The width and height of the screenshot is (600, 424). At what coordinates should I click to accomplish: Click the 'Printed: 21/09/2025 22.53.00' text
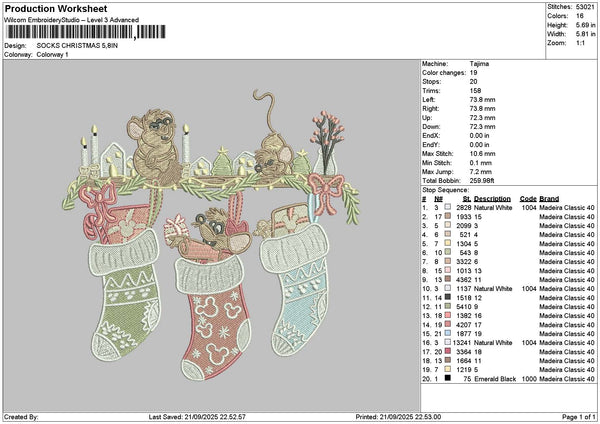[398, 417]
